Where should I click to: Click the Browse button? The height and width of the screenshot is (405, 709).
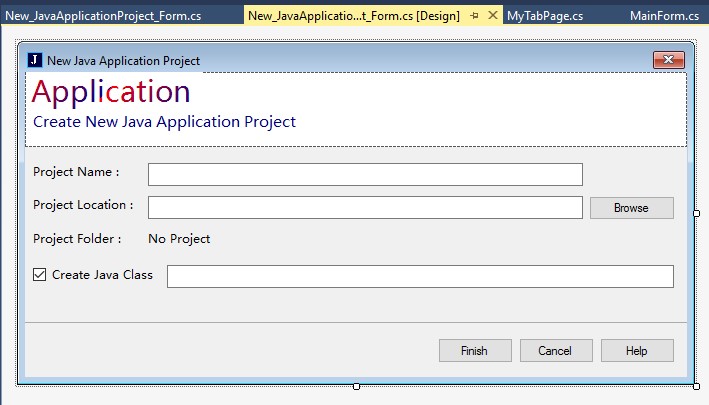tap(632, 208)
